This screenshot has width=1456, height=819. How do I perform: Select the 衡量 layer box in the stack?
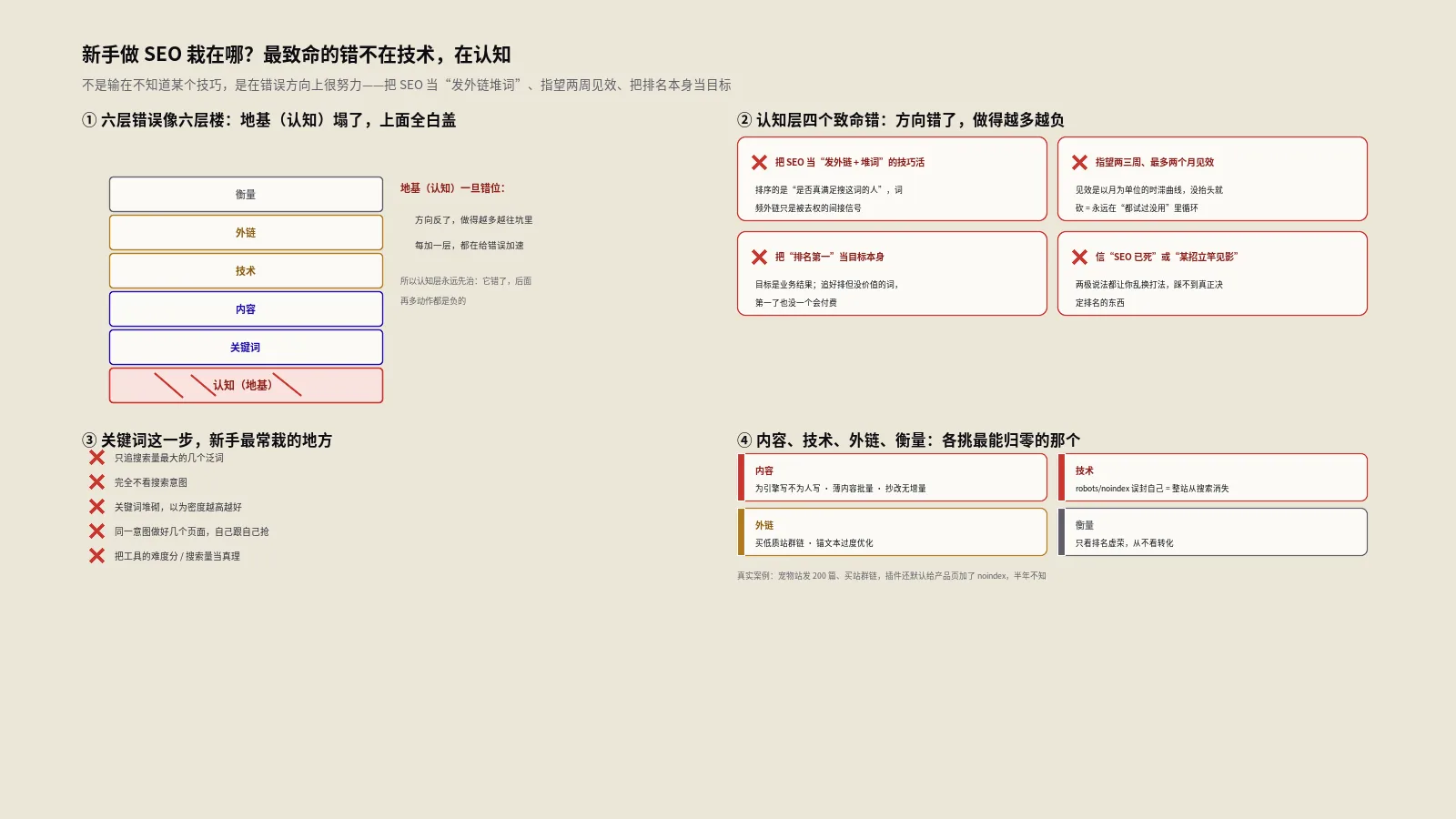pos(246,194)
